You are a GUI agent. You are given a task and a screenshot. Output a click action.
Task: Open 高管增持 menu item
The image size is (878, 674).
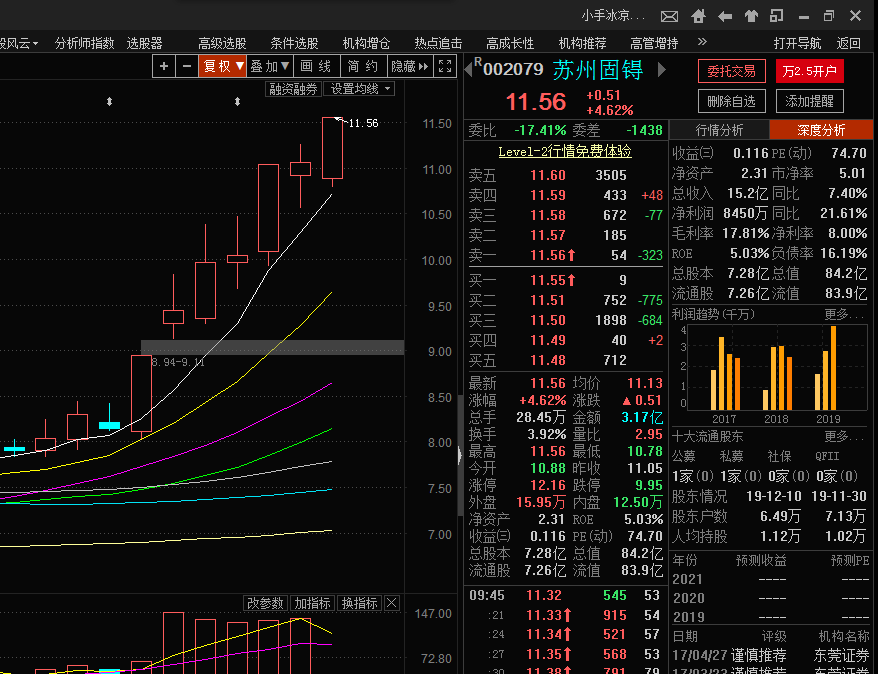coord(654,43)
